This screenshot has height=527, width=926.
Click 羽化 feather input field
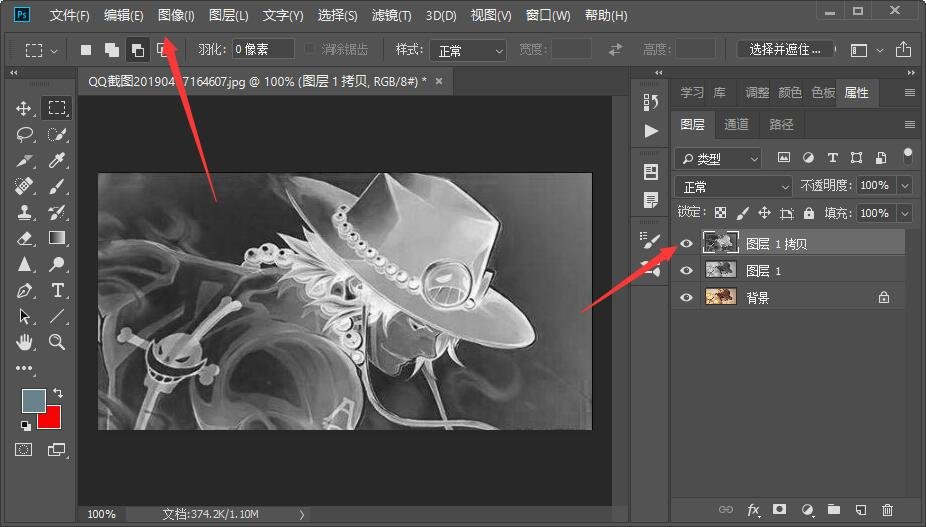tap(263, 49)
